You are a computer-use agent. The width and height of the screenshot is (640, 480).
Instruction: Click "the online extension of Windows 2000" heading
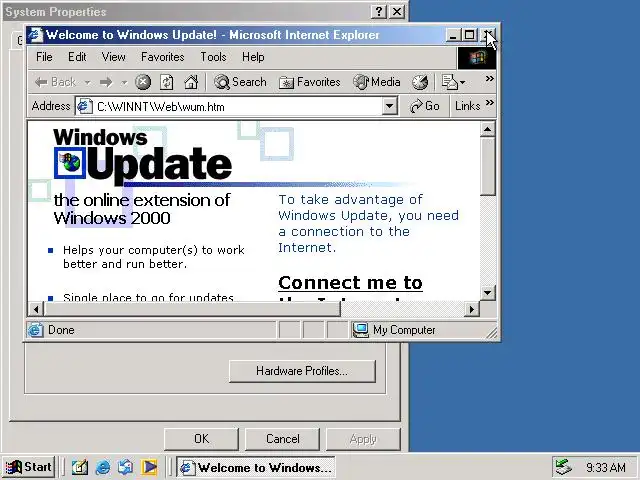pos(142,209)
